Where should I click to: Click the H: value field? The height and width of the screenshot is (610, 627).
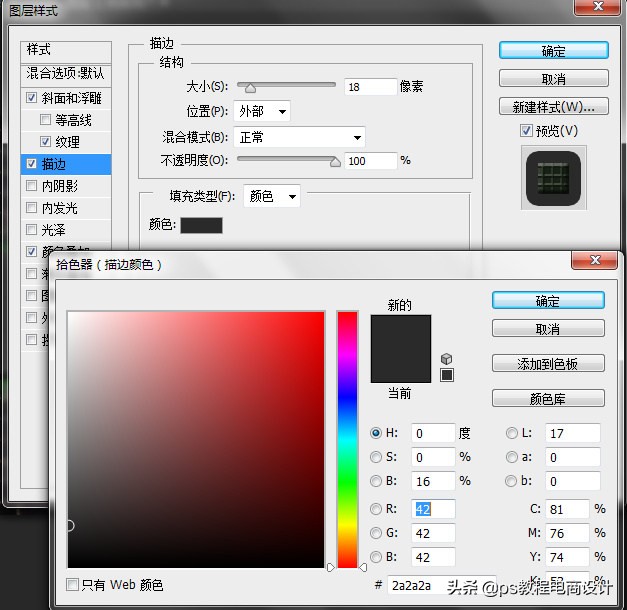click(433, 433)
